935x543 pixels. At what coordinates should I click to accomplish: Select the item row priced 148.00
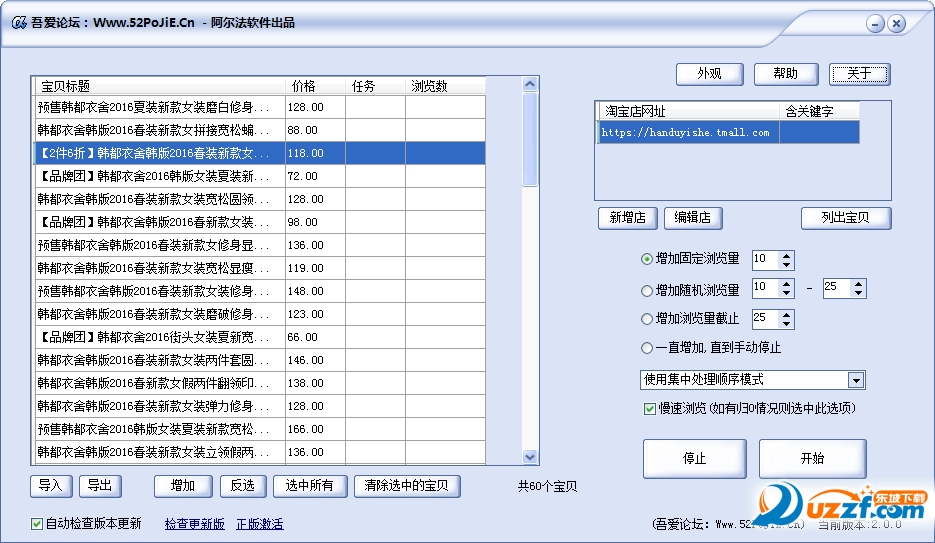(261, 291)
